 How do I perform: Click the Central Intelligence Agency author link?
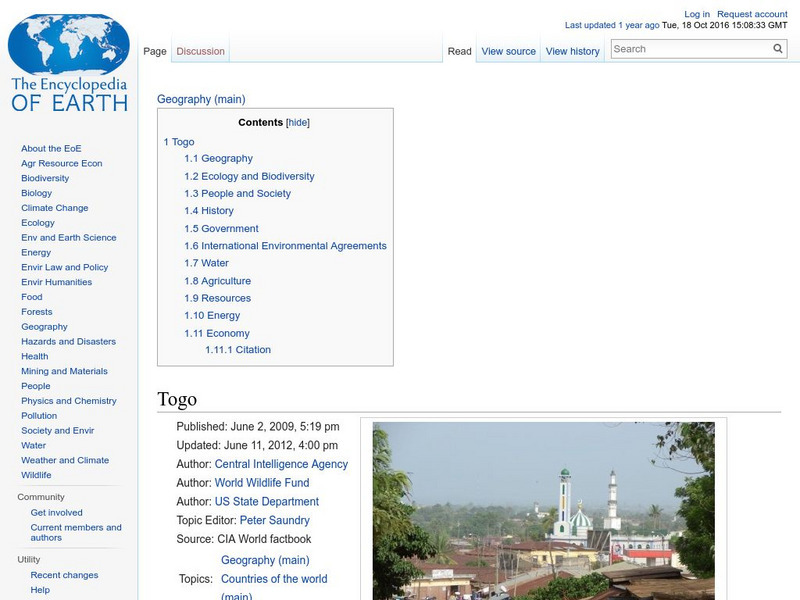tap(281, 463)
